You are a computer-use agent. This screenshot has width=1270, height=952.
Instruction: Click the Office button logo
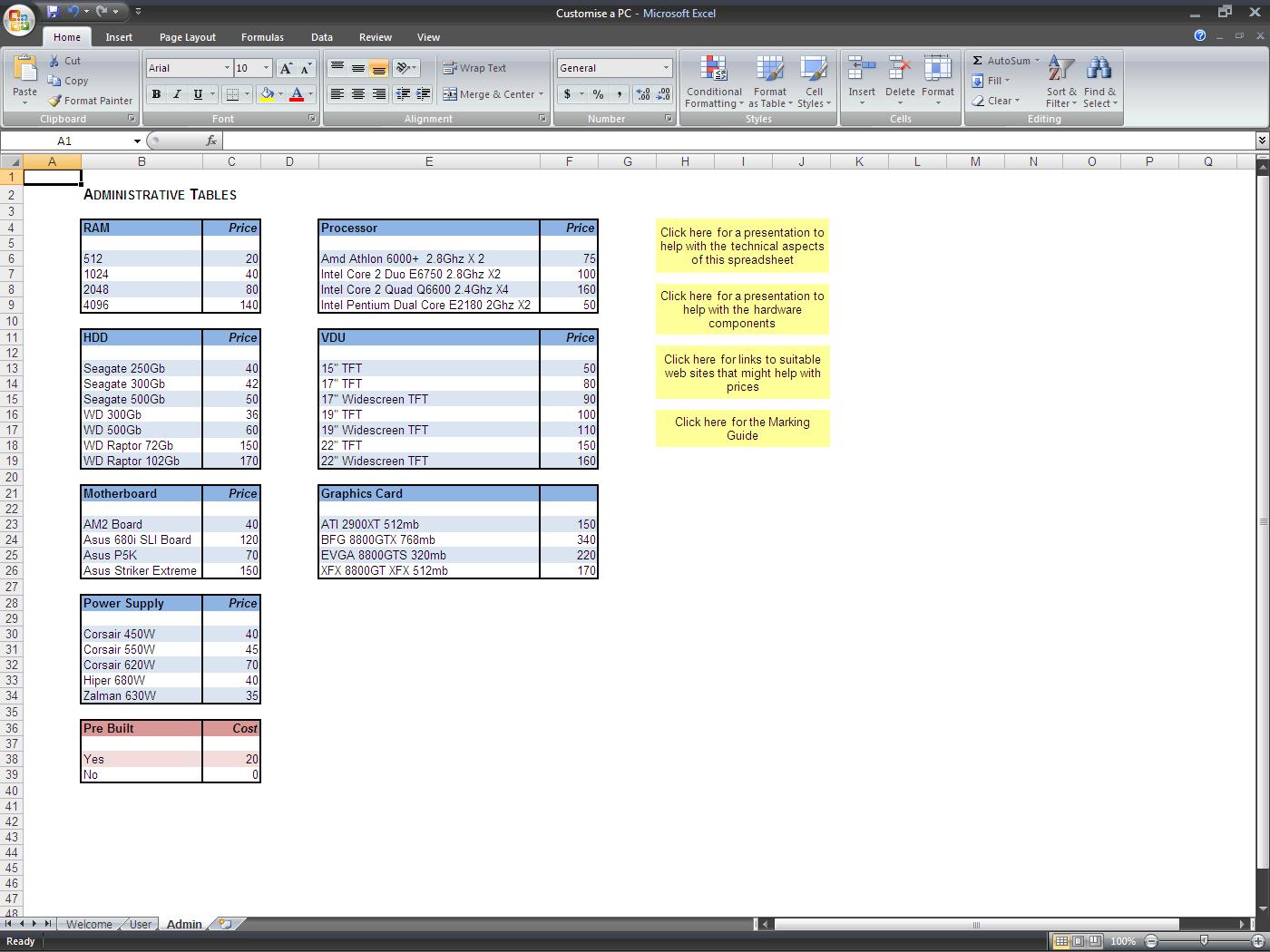(x=19, y=19)
